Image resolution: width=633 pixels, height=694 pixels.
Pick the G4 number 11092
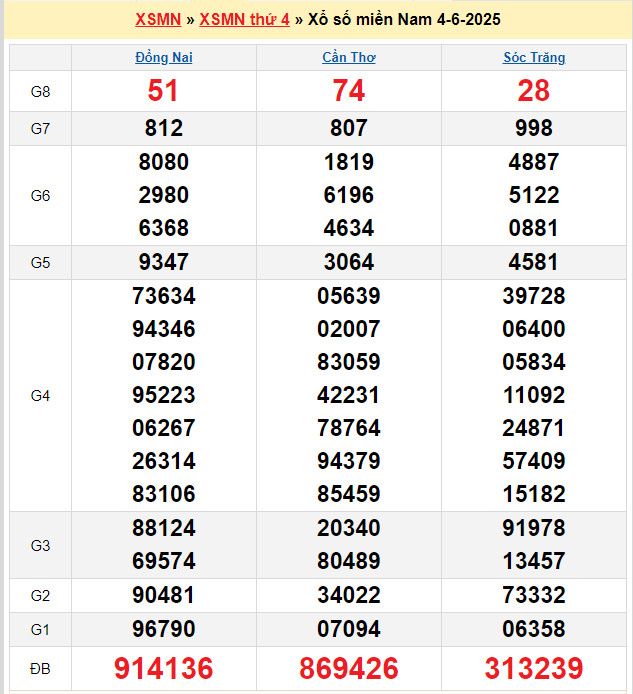[x=534, y=395]
